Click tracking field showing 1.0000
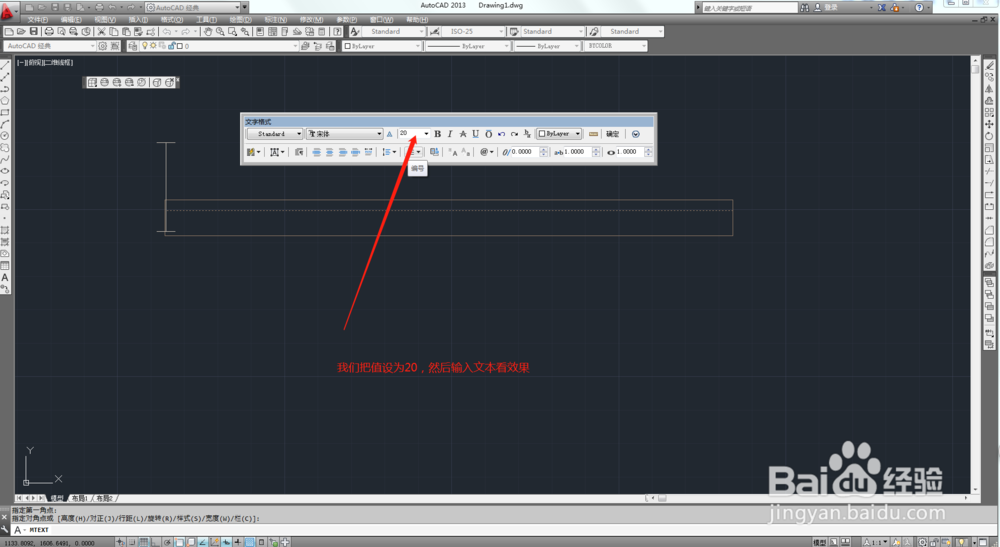The width and height of the screenshot is (1000, 547). (577, 152)
